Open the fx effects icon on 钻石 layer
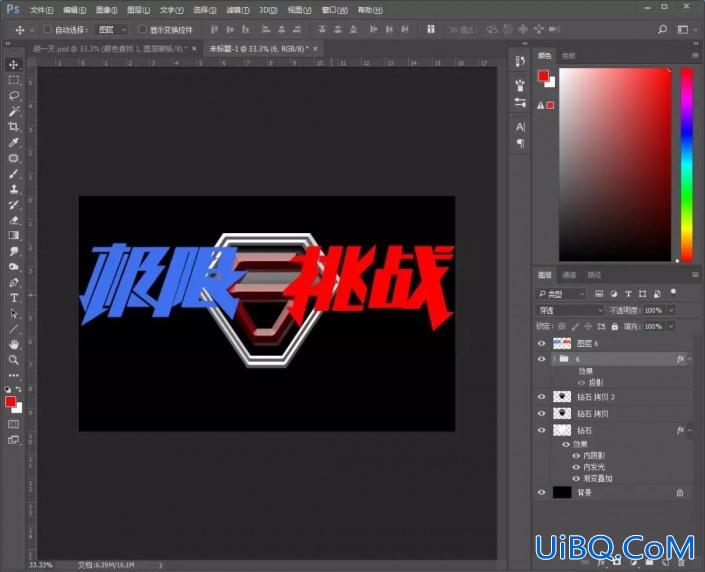The width and height of the screenshot is (705, 572). (680, 430)
